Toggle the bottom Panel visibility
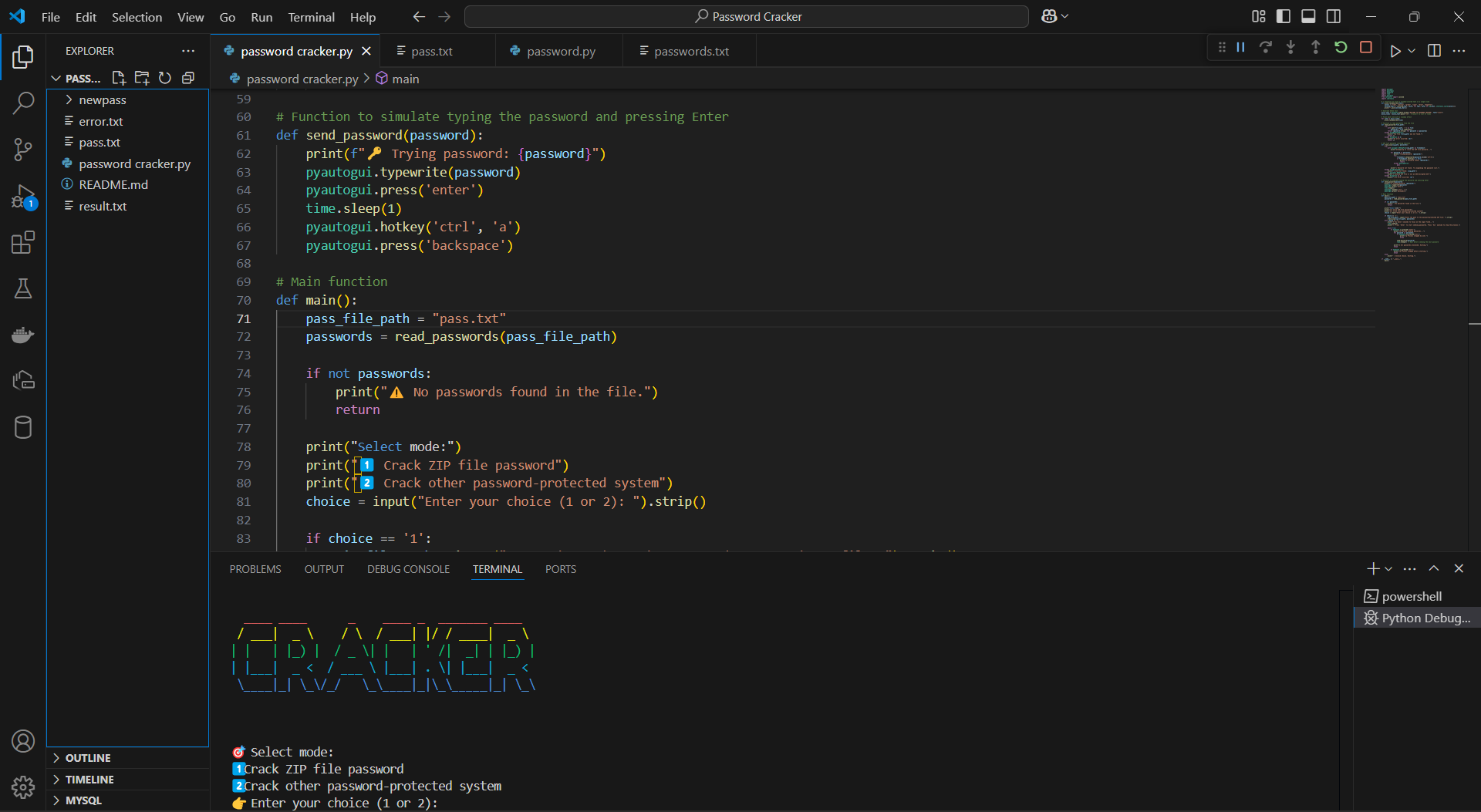Image resolution: width=1481 pixels, height=812 pixels. coord(1308,16)
